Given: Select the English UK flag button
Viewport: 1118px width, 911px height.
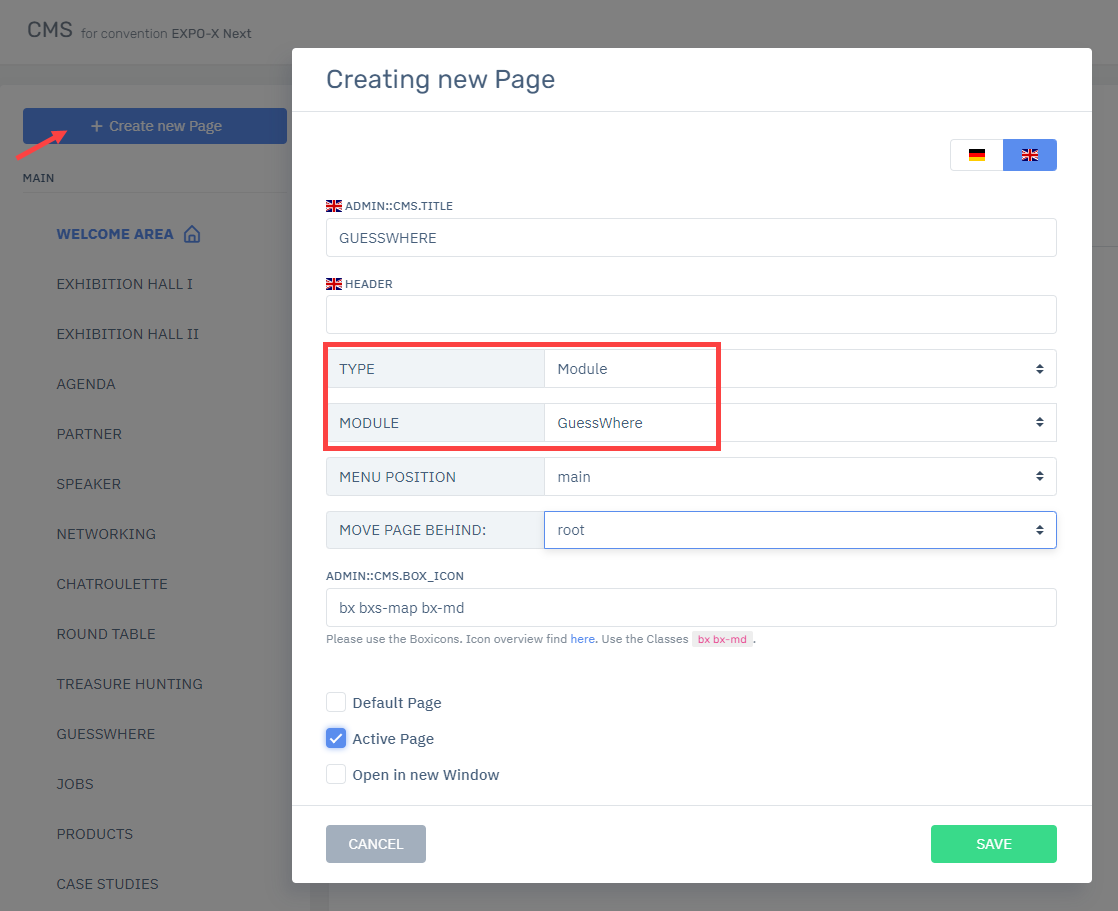Looking at the screenshot, I should click(1029, 155).
